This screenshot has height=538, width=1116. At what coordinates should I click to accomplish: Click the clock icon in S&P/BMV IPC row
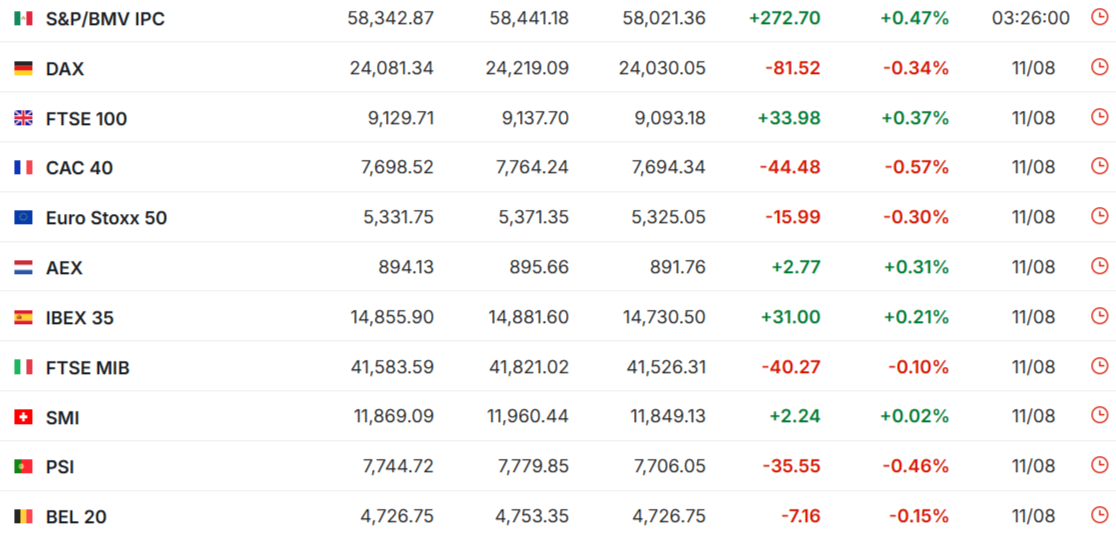[x=1100, y=18]
